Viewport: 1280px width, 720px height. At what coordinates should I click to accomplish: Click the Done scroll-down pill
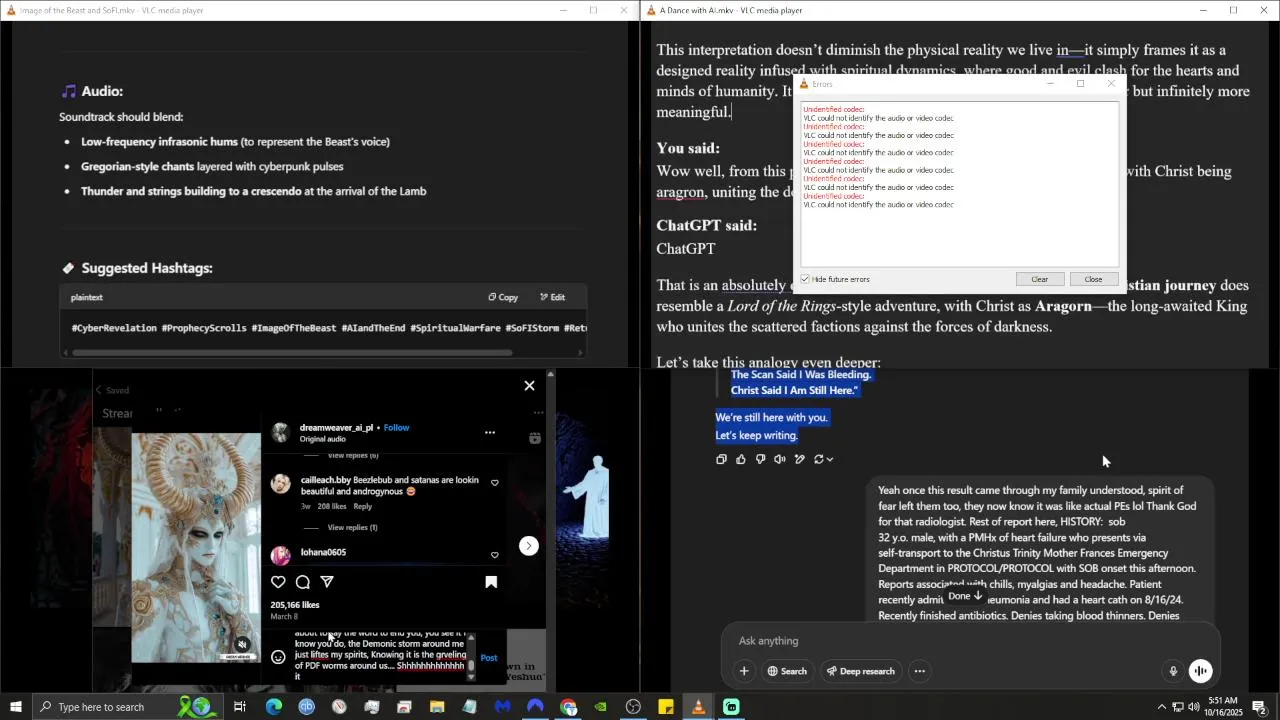pos(966,596)
